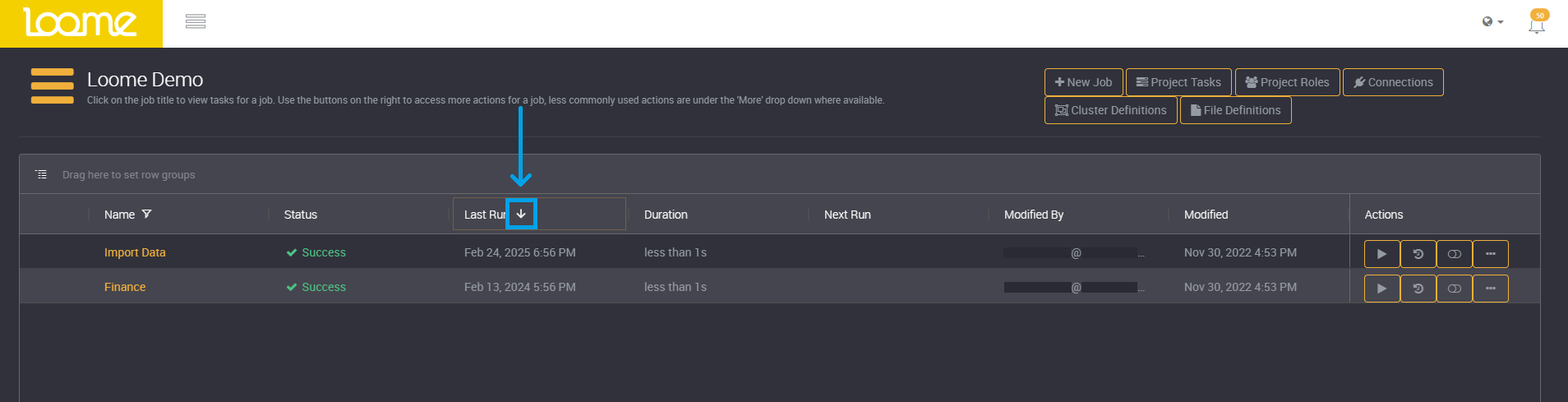The height and width of the screenshot is (402, 1568).
Task: Open More actions for Finance
Action: 1490,289
